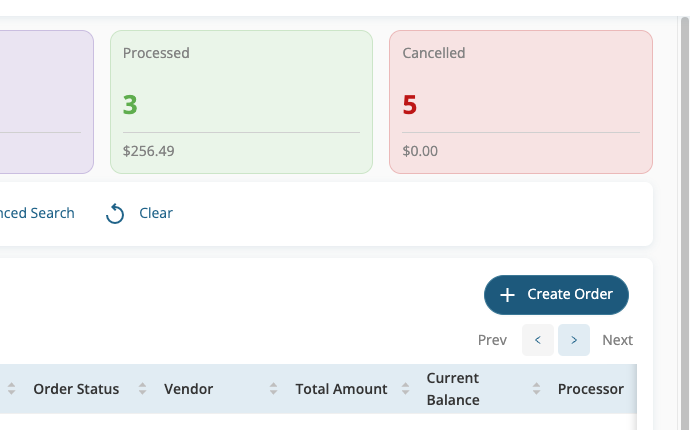Click the sort arrows left of the Total Amount header
This screenshot has width=690, height=430.
point(273,389)
